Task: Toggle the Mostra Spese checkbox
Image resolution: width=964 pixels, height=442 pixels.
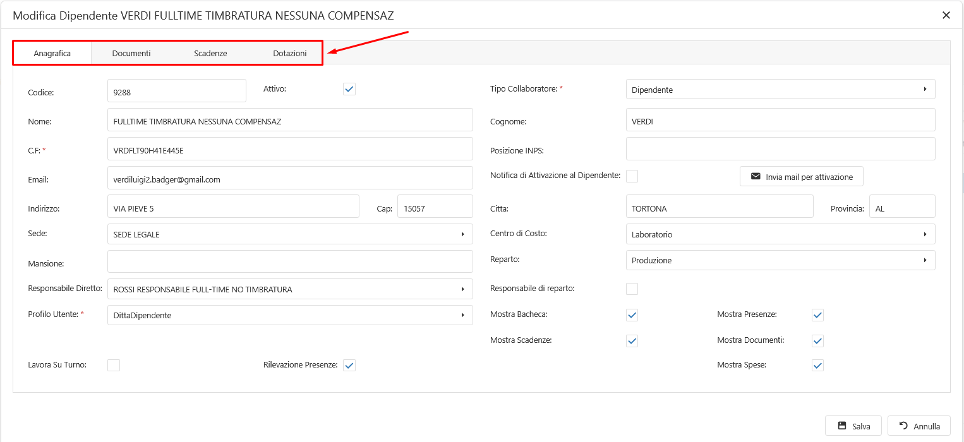Action: pyautogui.click(x=818, y=365)
